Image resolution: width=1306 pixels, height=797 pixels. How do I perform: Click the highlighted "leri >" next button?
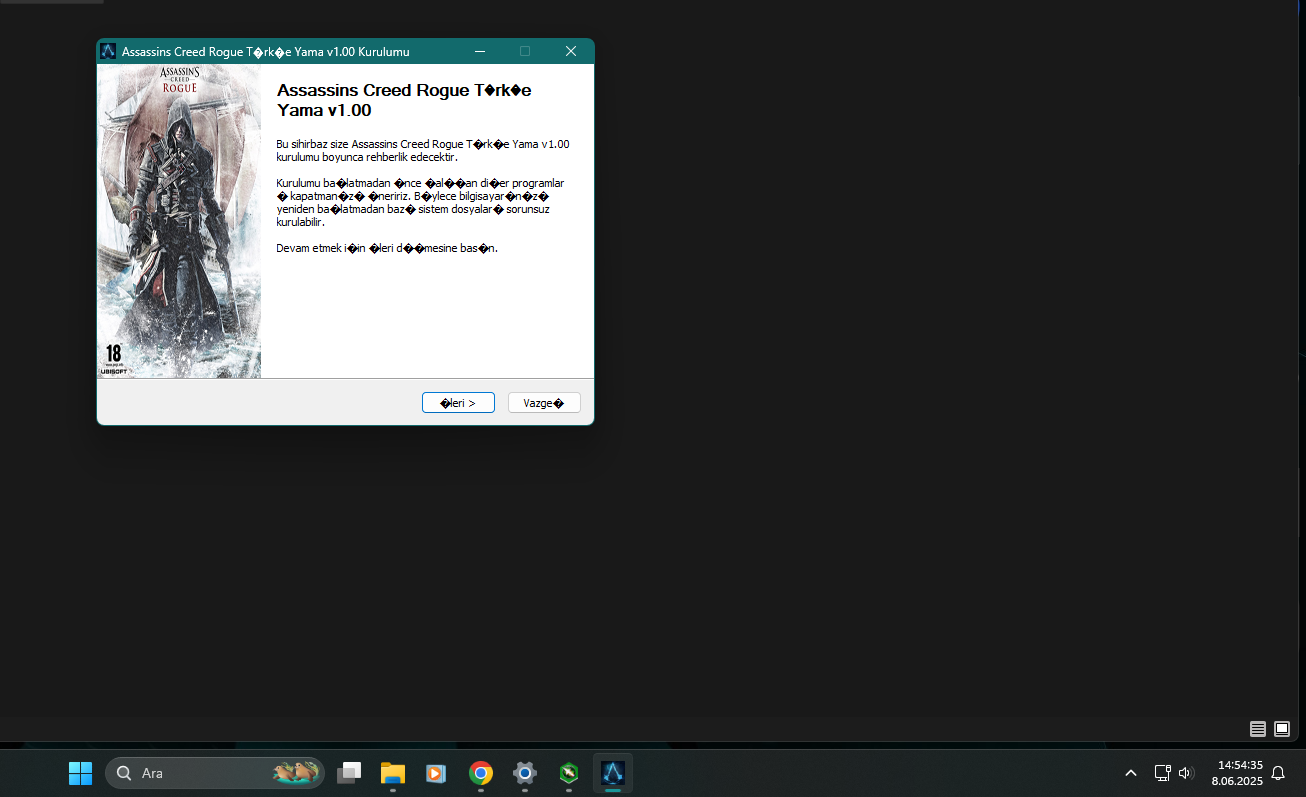click(458, 403)
